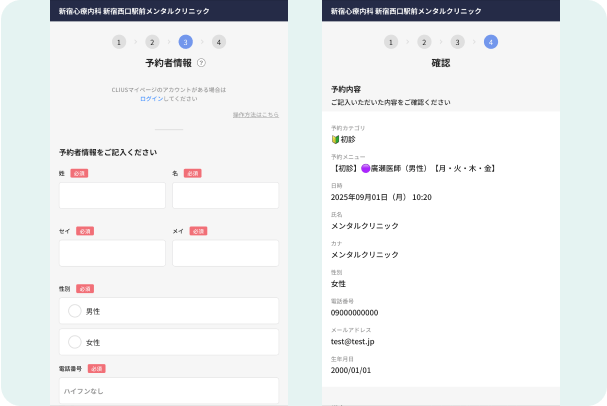Click the email text test@test.jp
The width and height of the screenshot is (607, 406).
(x=352, y=341)
